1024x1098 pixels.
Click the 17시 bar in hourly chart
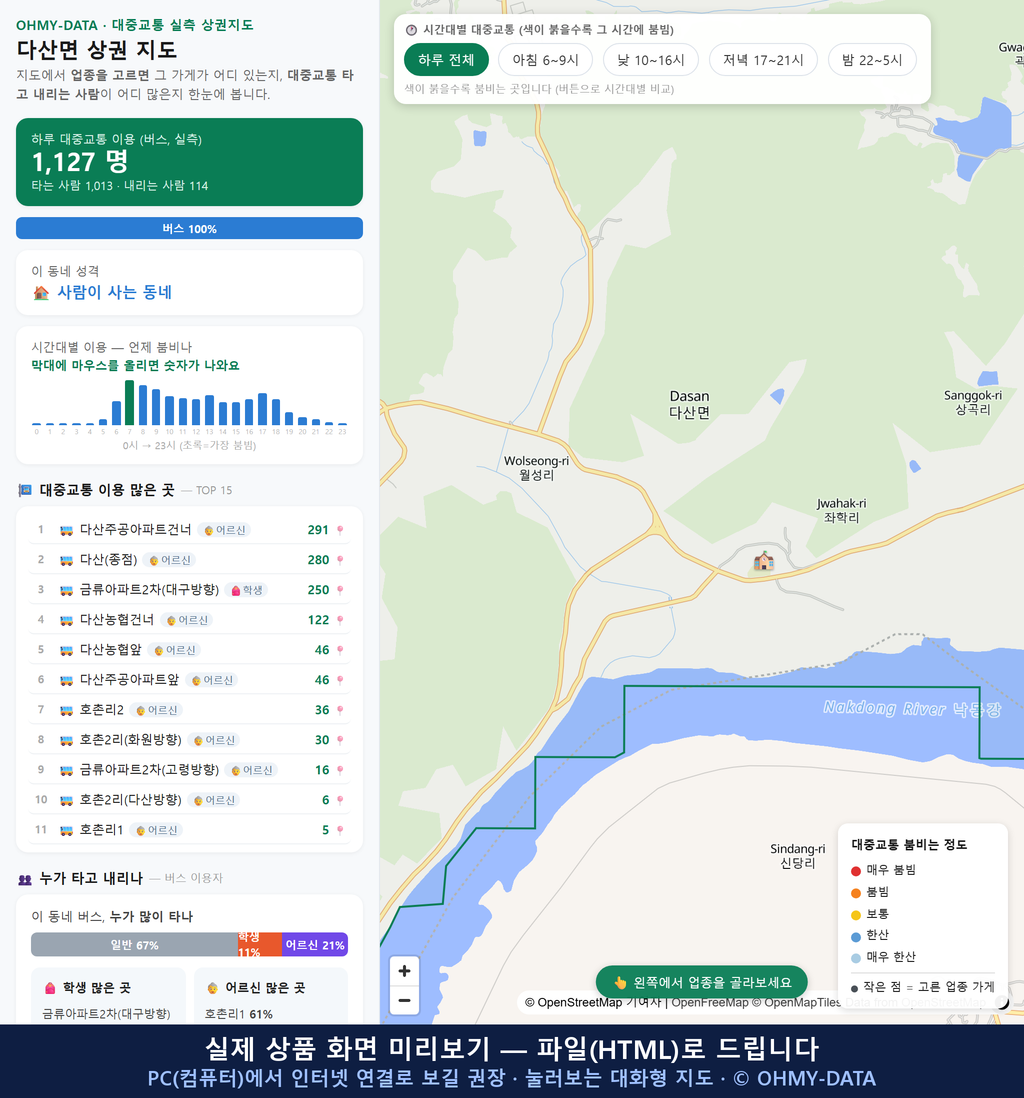click(x=263, y=409)
